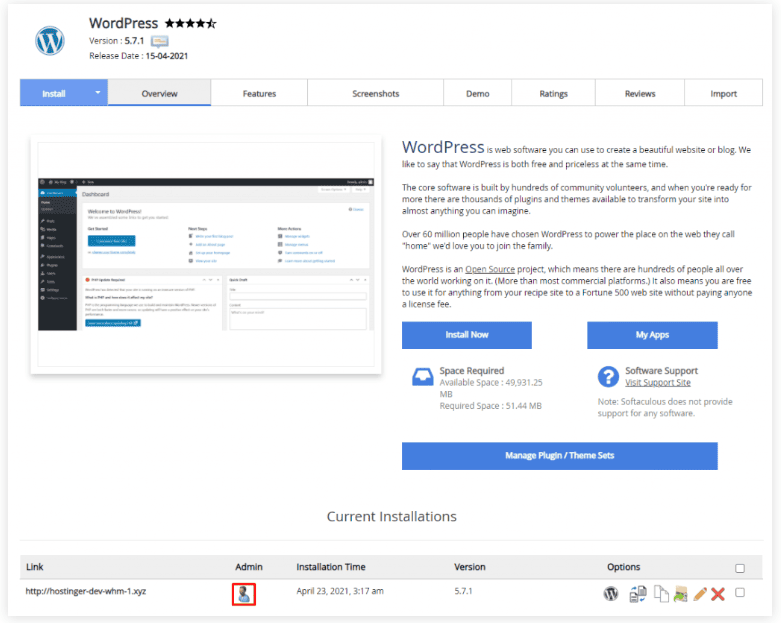The height and width of the screenshot is (623, 781).
Task: Click the backup installation icon
Action: point(680,594)
